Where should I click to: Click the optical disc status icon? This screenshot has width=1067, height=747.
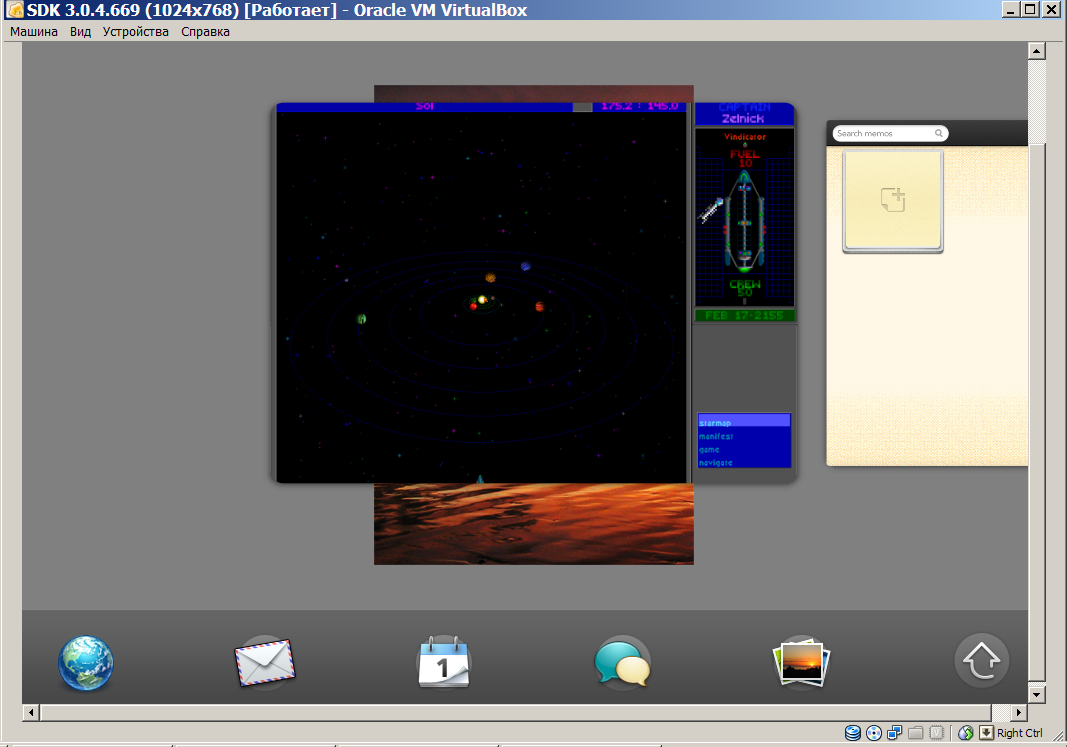(x=872, y=733)
